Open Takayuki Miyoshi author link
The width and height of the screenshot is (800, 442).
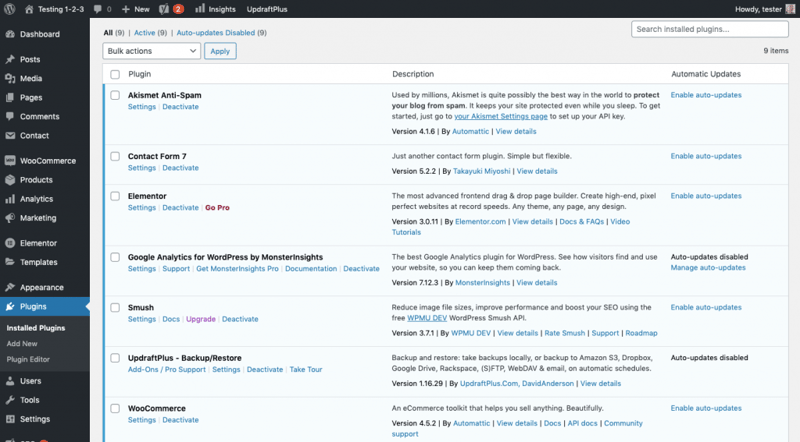pos(482,171)
